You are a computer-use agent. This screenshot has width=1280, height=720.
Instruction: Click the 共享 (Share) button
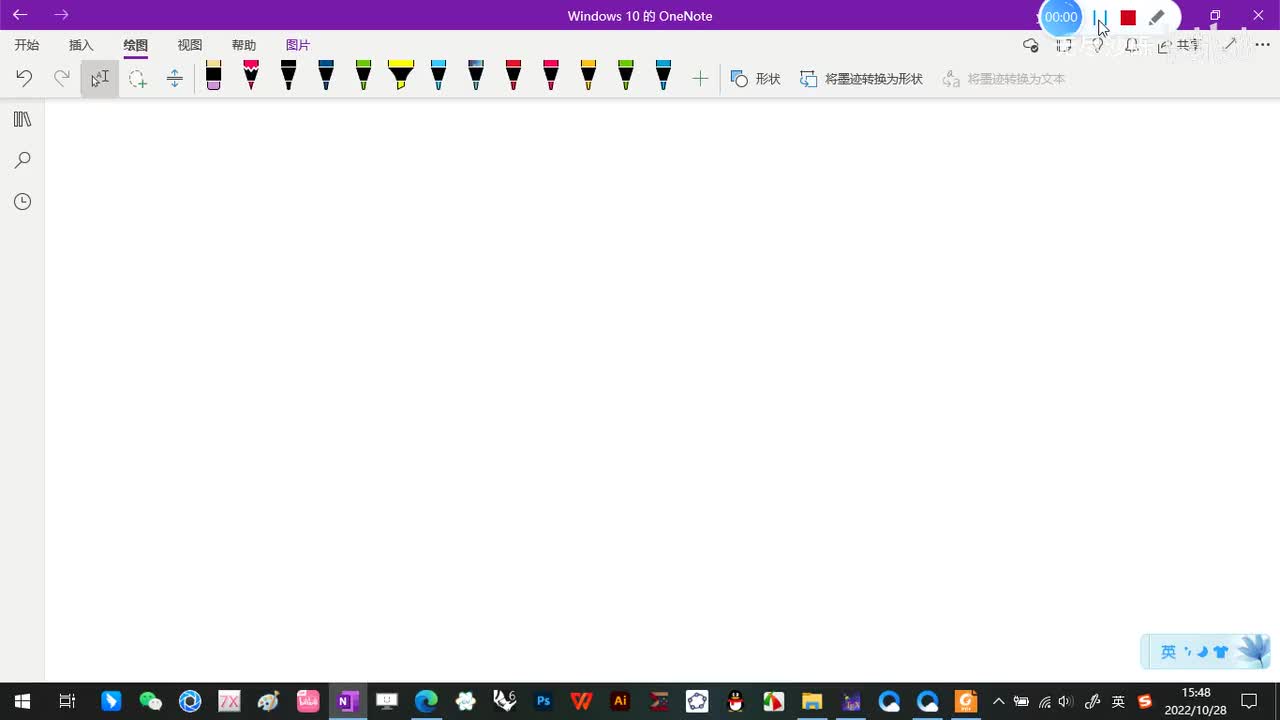tap(1179, 45)
